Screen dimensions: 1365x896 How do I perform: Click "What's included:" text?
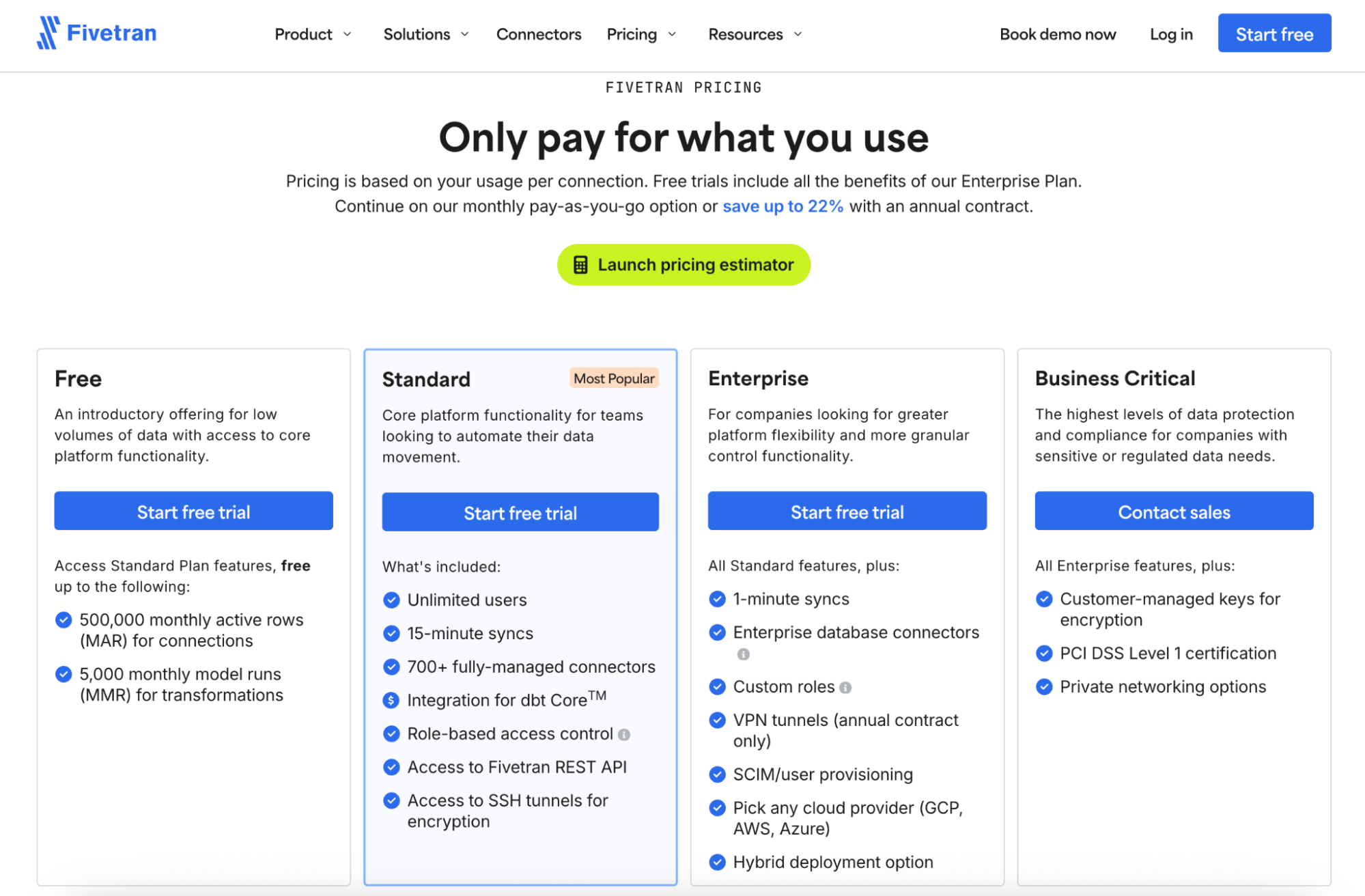click(x=441, y=567)
